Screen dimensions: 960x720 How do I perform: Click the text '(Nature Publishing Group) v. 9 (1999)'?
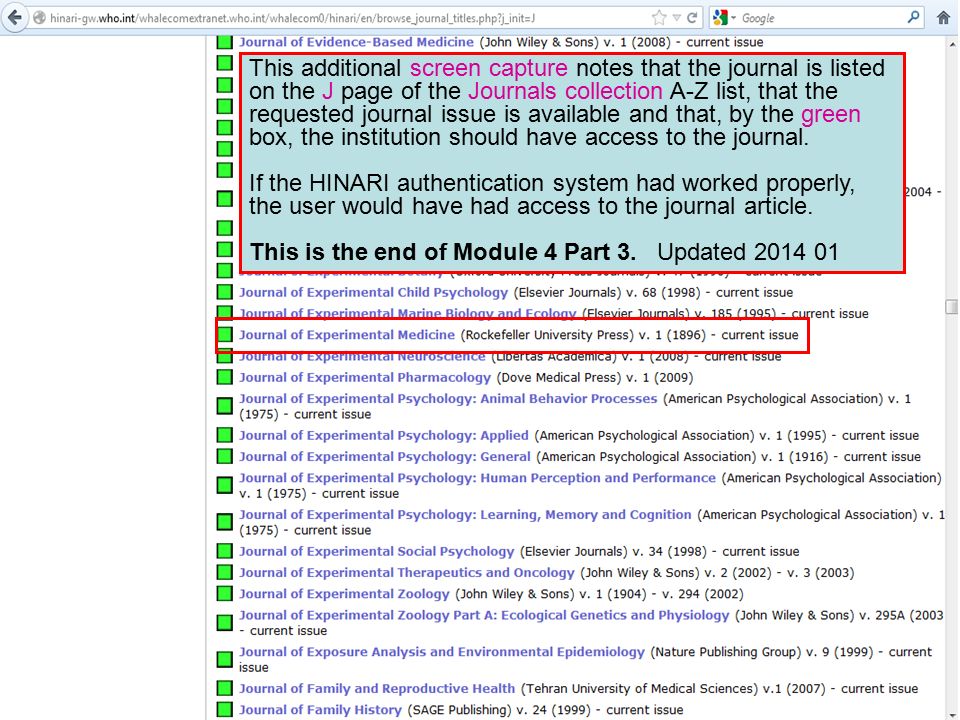tap(762, 652)
